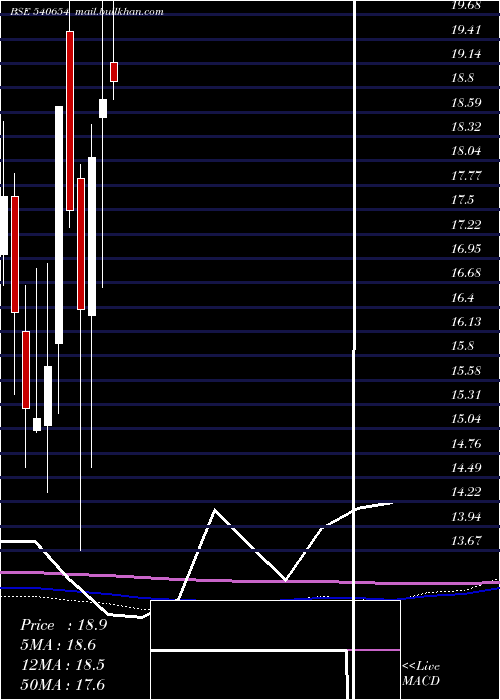This screenshot has height=700, width=500.
Task: Select the '5MA : 18.6' readout
Action: point(58,645)
